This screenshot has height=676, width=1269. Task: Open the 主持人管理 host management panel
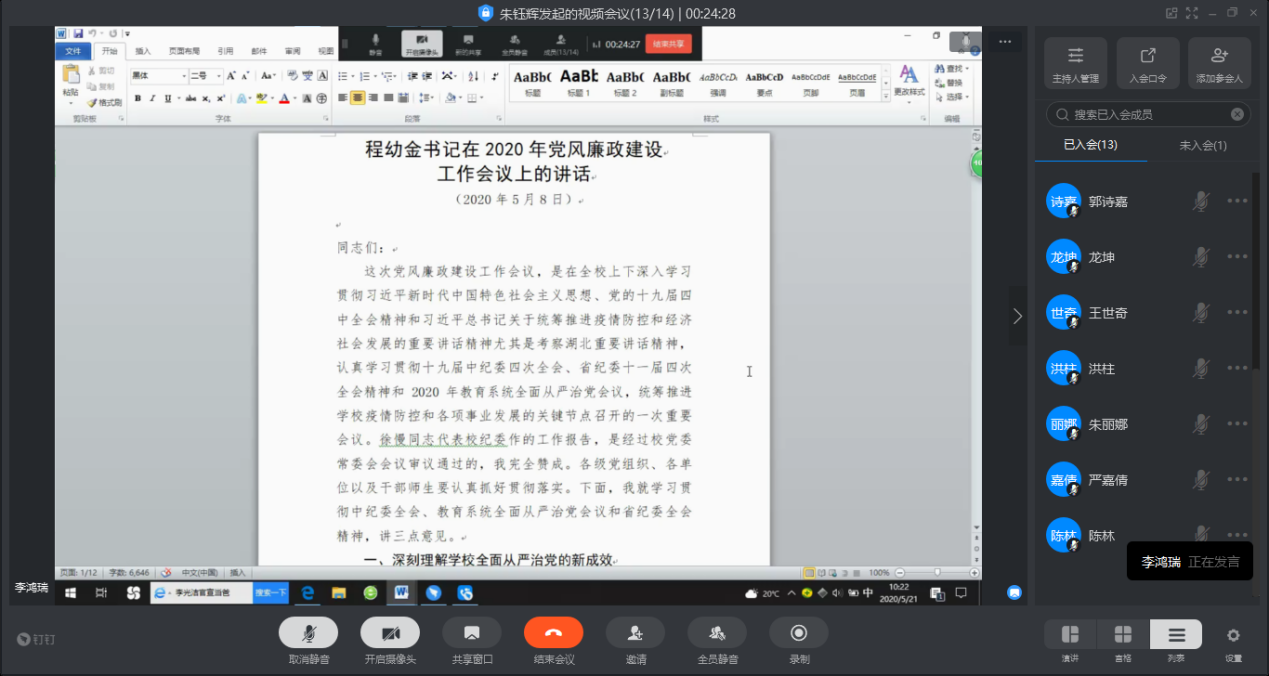pyautogui.click(x=1075, y=63)
